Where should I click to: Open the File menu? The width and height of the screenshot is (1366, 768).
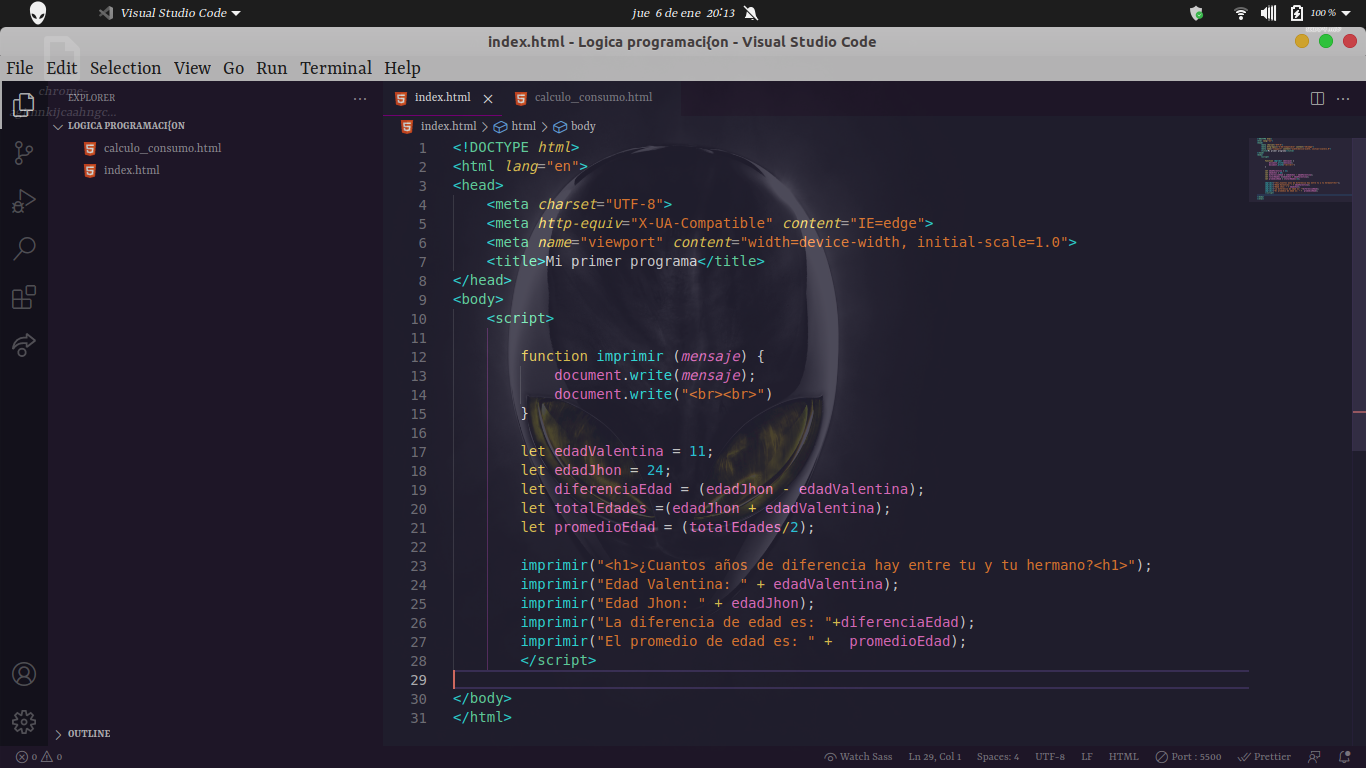(20, 68)
